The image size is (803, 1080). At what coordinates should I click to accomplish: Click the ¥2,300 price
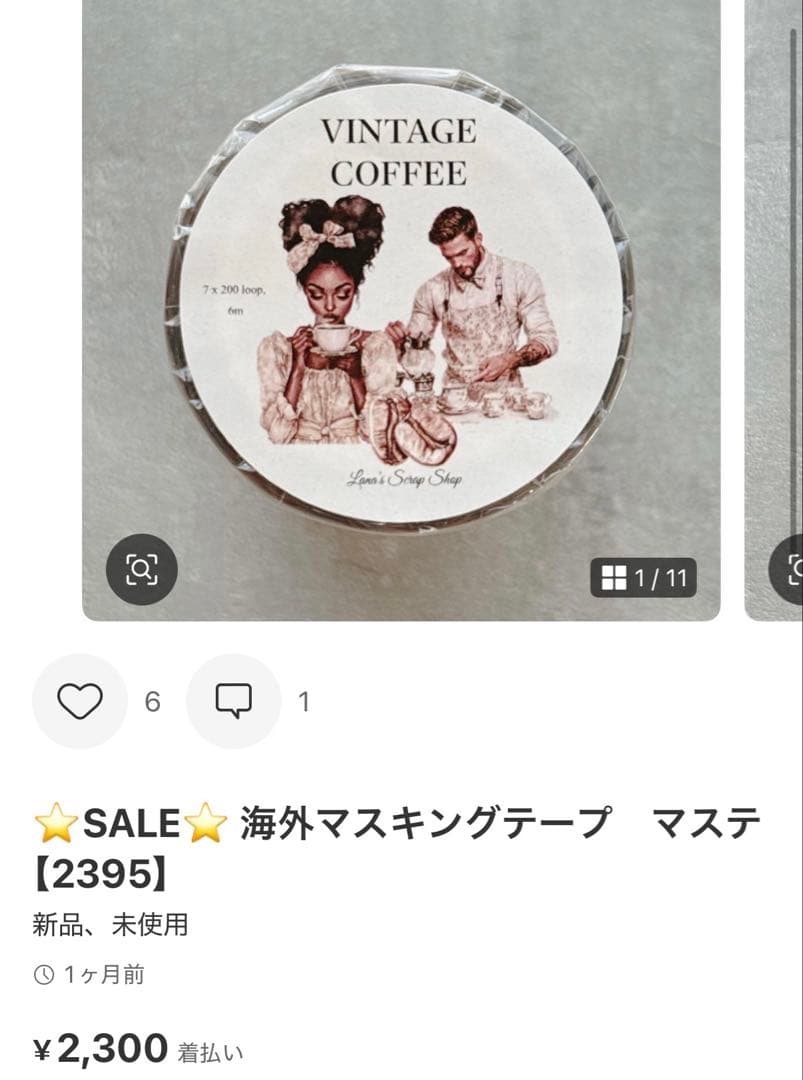click(101, 1048)
